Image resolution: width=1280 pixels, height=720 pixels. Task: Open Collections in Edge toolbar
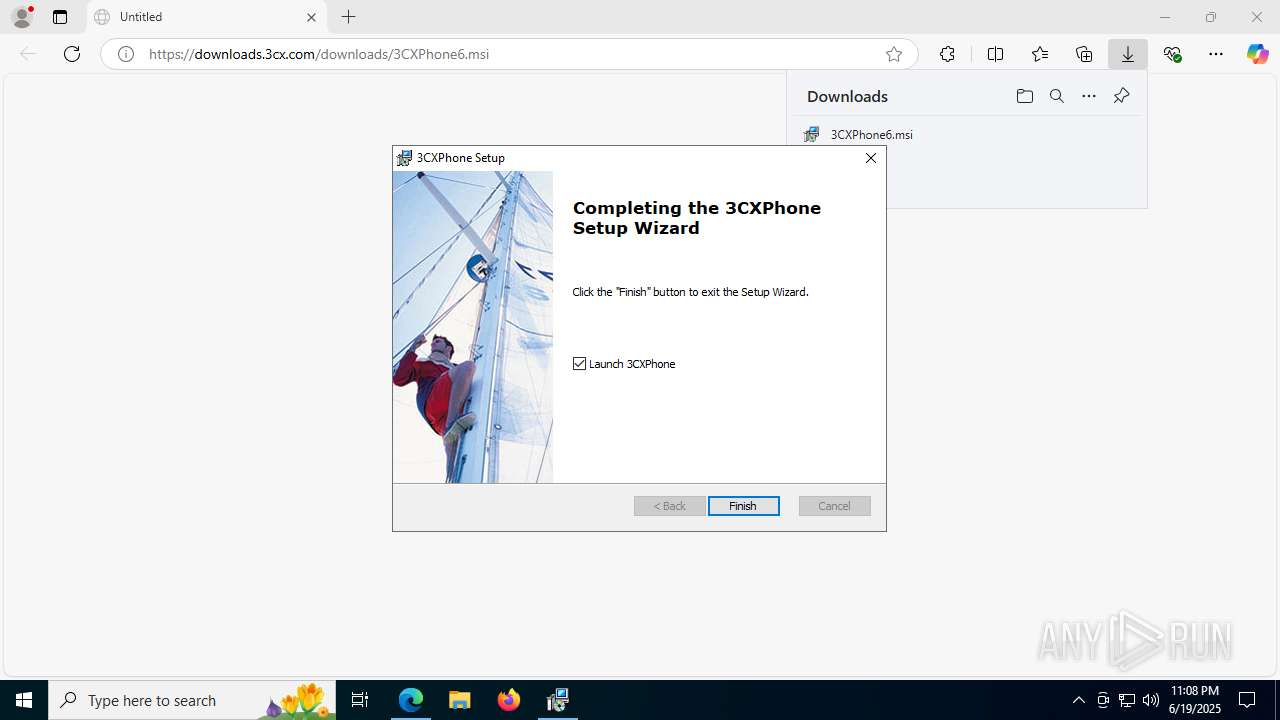(x=1084, y=54)
